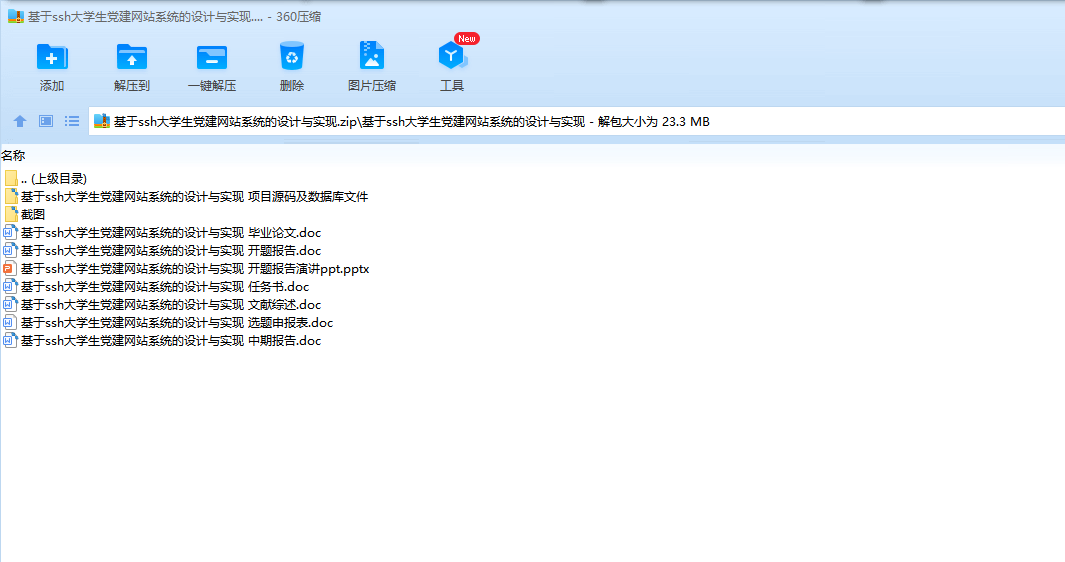This screenshot has width=1065, height=562.
Task: Click the 解压到 (Extract to) icon
Action: (x=132, y=57)
